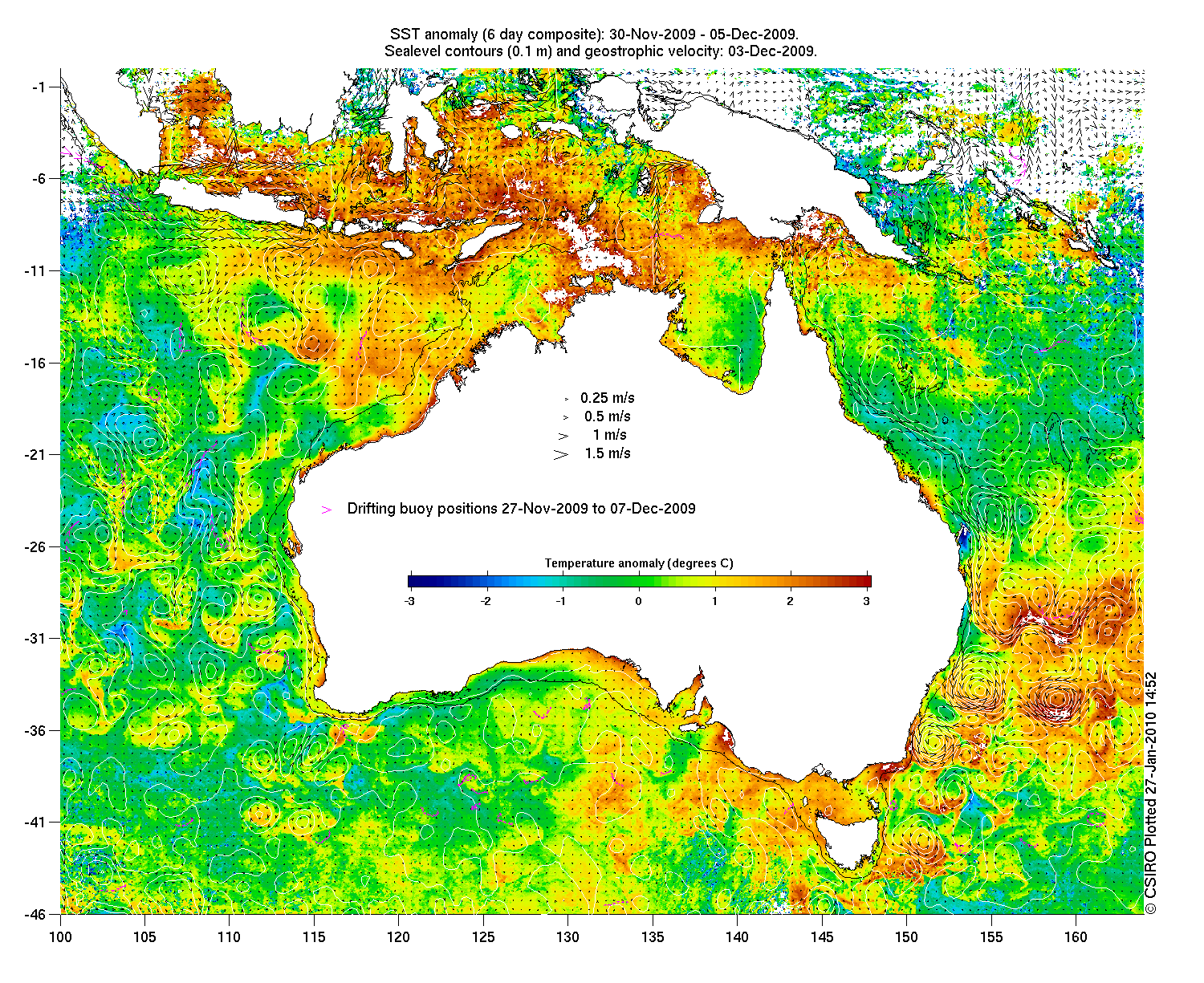Click longitude label 140 on the axis

coord(737,936)
